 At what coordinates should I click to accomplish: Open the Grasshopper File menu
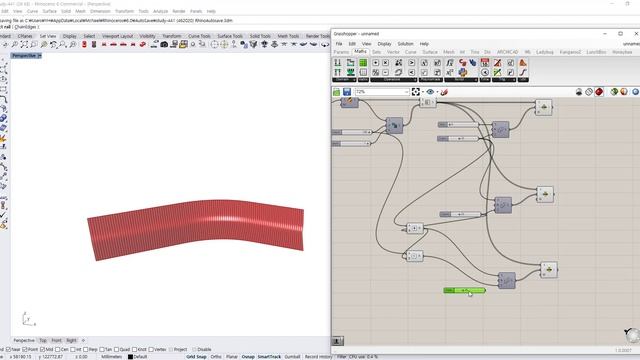[x=339, y=44]
